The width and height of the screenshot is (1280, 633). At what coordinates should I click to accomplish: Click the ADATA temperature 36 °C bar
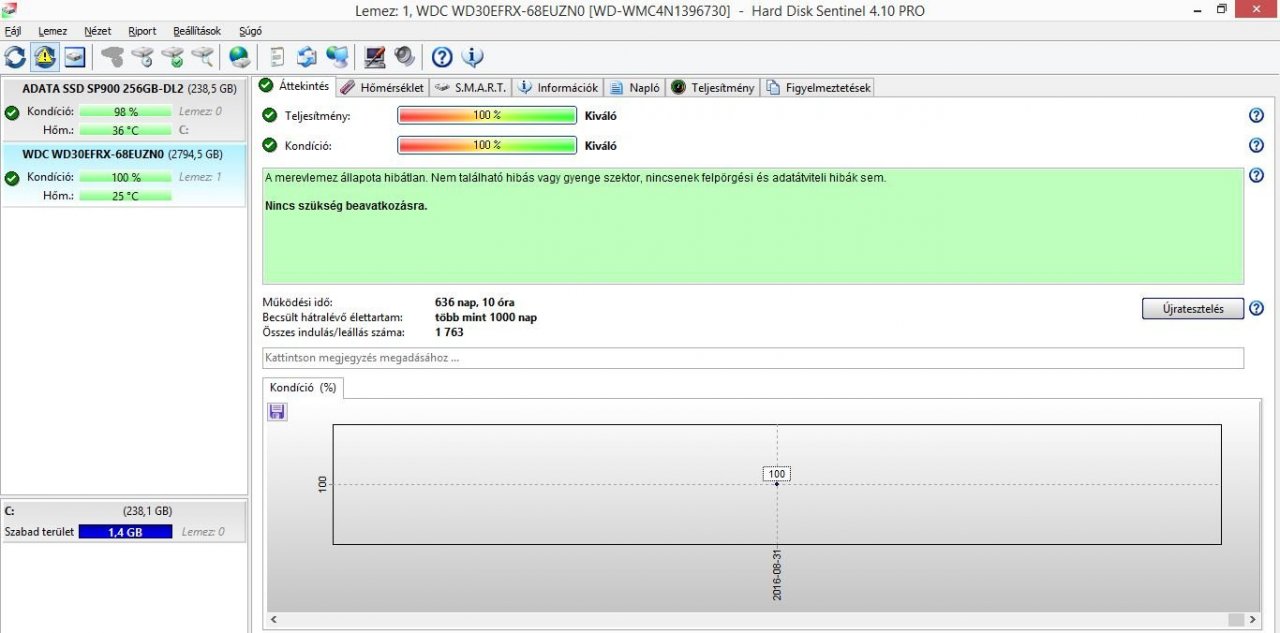125,130
